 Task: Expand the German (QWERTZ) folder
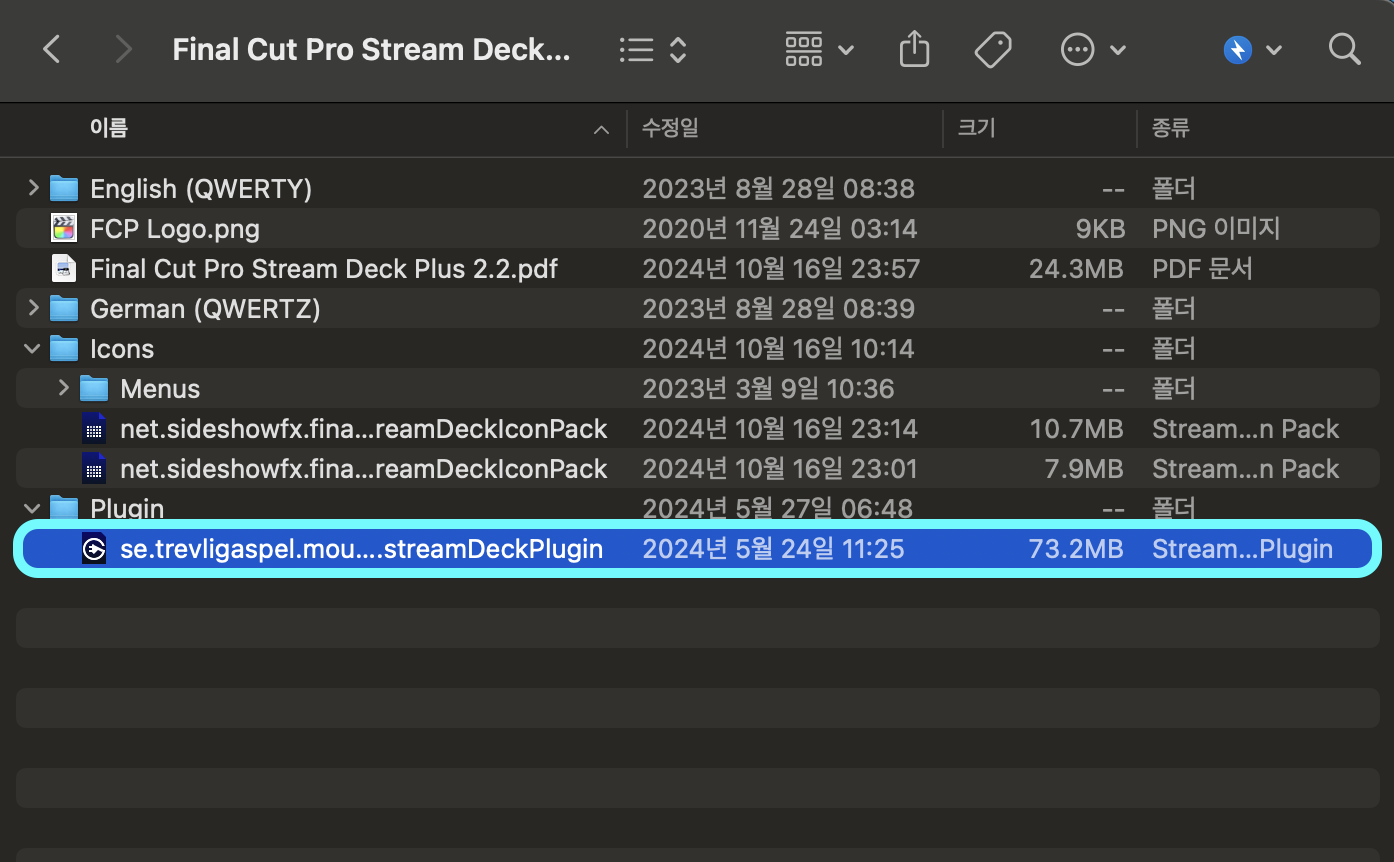(x=33, y=308)
